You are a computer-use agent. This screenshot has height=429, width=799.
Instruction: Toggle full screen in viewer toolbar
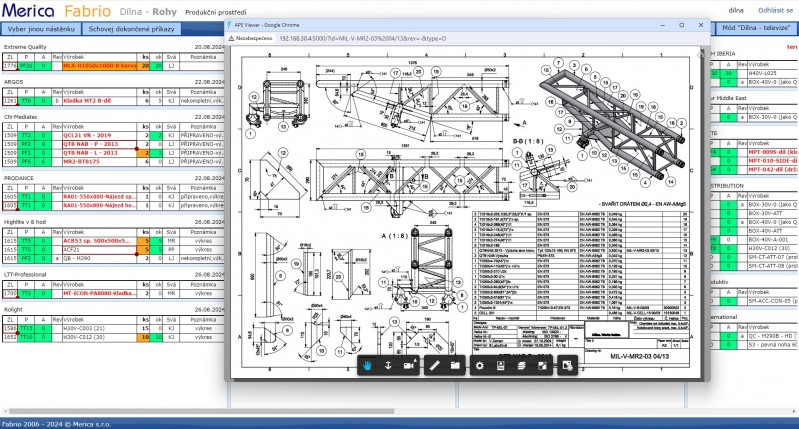pyautogui.click(x=541, y=366)
